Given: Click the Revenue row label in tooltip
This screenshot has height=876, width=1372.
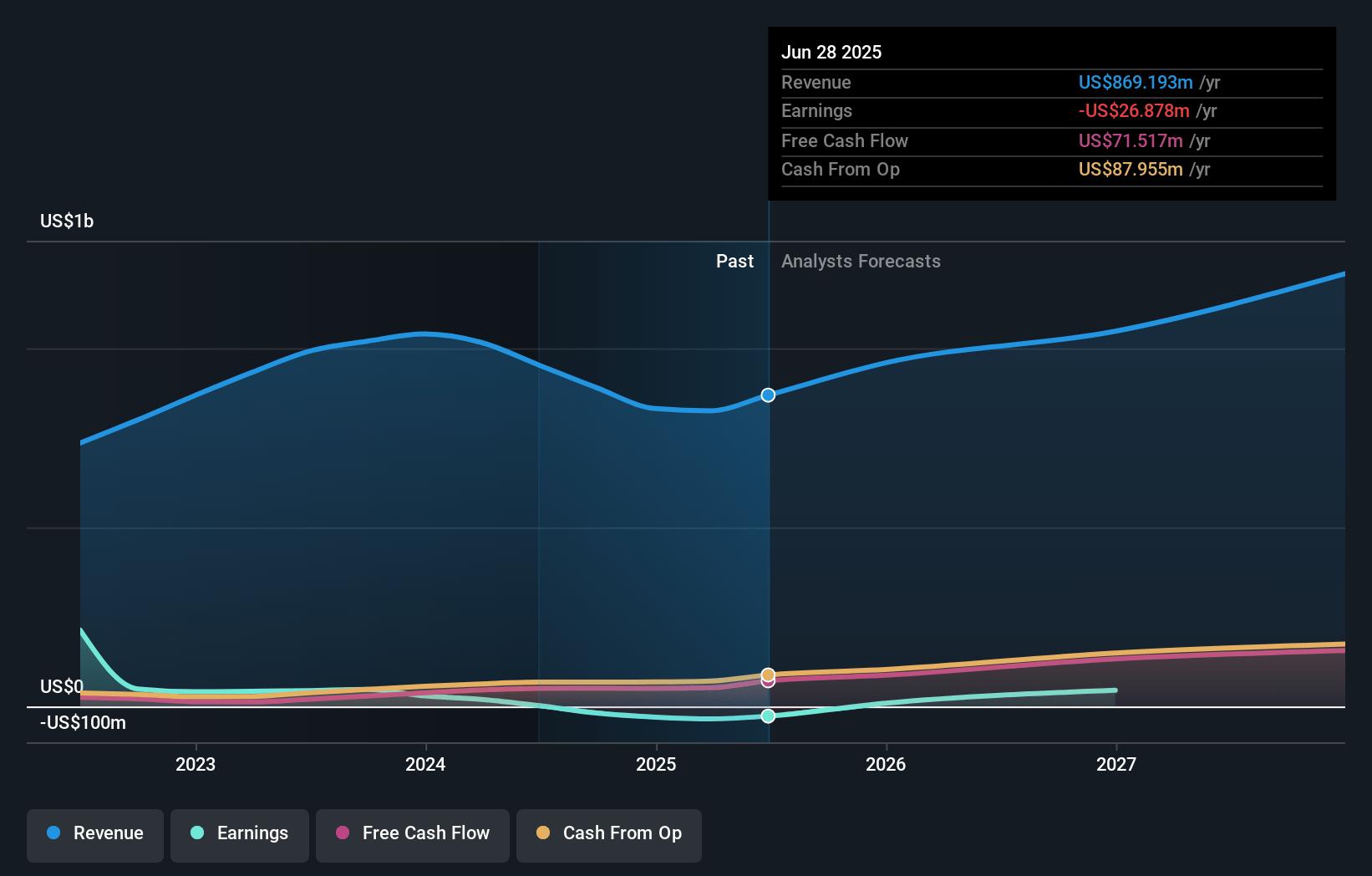Looking at the screenshot, I should coord(816,82).
